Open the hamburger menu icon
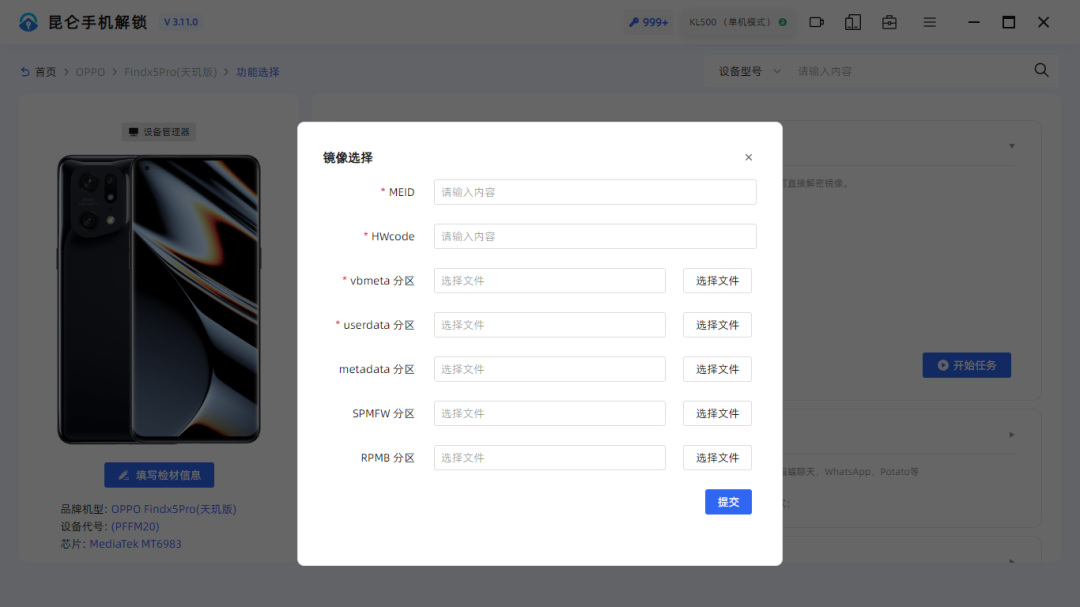Screen dimensions: 1080x607 (x=929, y=22)
